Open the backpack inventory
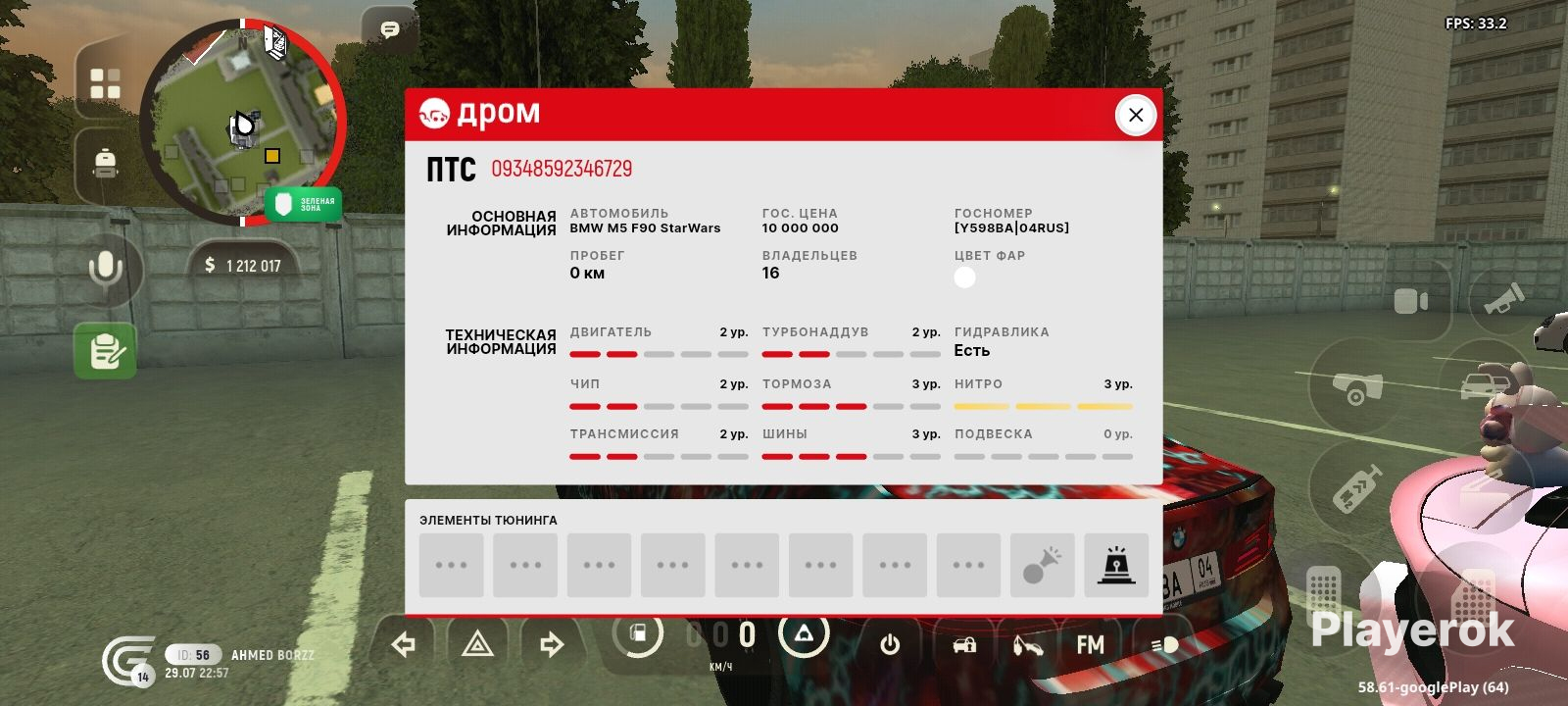The width and height of the screenshot is (1568, 706). (105, 163)
